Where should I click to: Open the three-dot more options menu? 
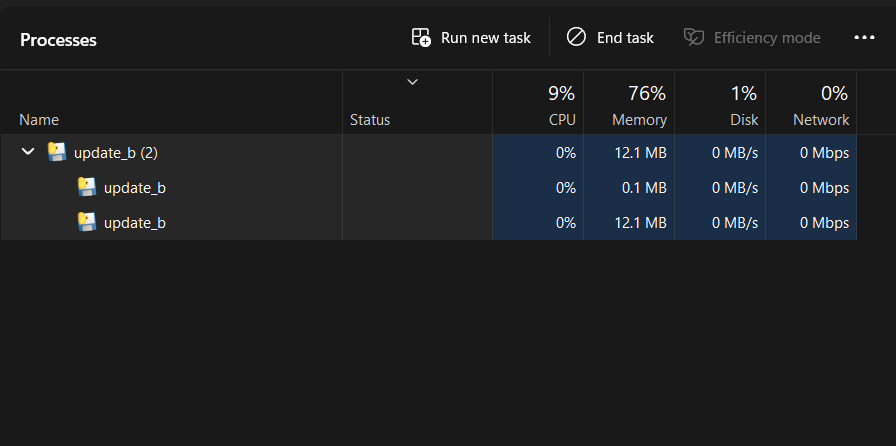864,37
